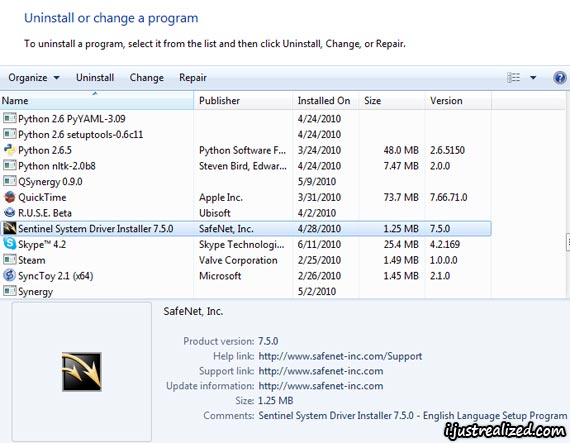
Task: Click the 2.6.5150 version cell
Action: pos(447,150)
